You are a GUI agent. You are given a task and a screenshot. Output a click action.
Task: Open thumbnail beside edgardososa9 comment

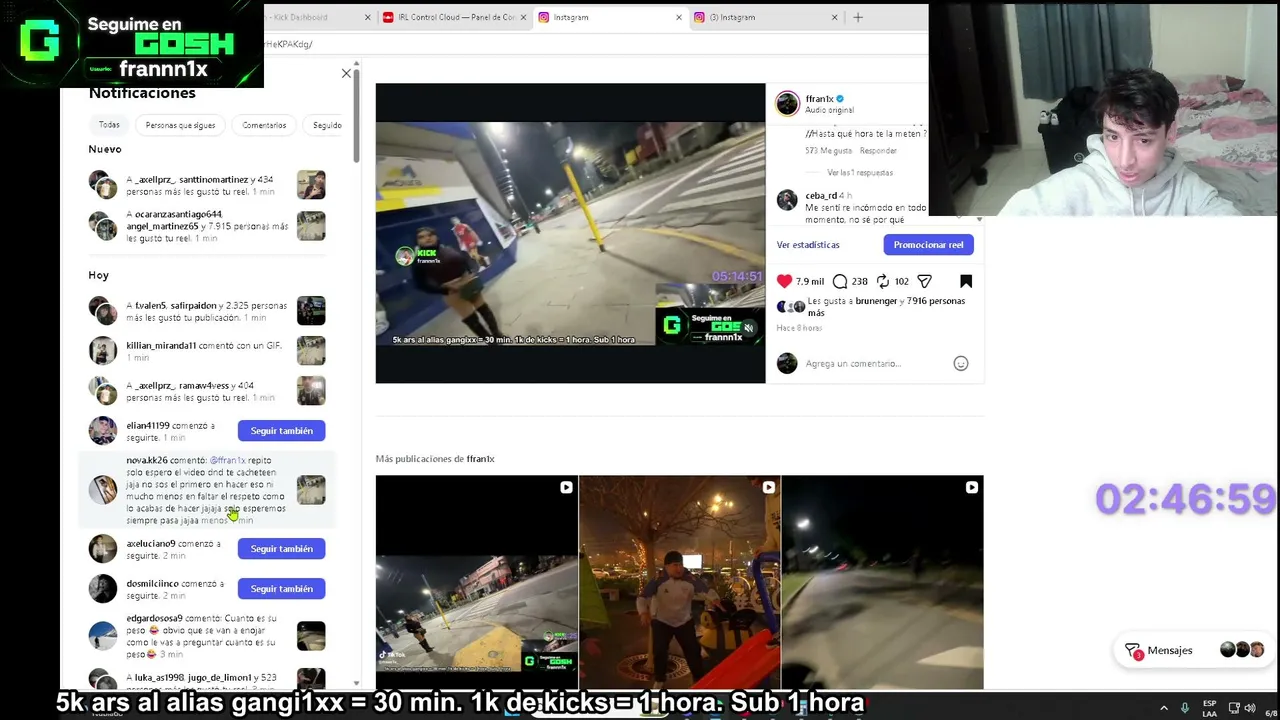[x=311, y=636]
